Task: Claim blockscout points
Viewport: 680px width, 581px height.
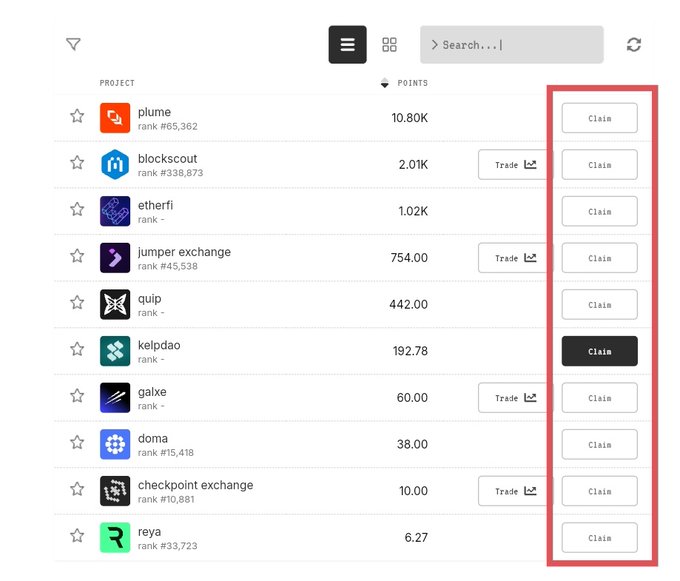Action: (x=599, y=164)
